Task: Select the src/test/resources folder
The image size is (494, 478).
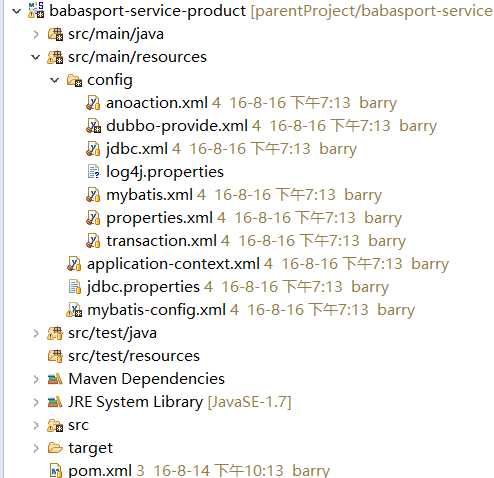Action: [x=134, y=356]
